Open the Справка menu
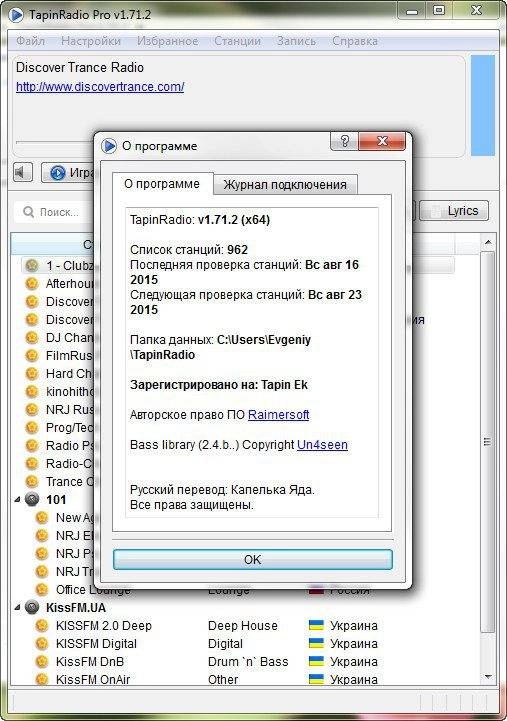 355,41
